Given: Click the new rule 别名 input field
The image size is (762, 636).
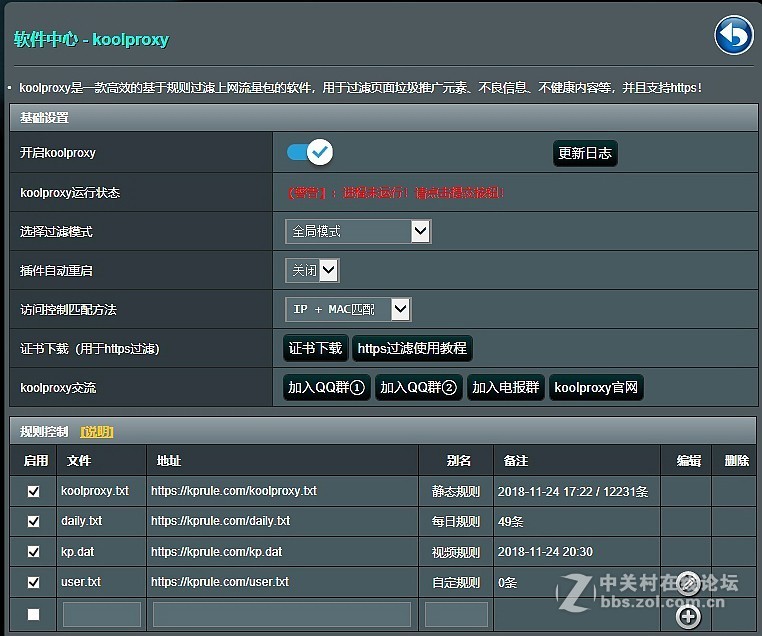Looking at the screenshot, I should 456,615.
